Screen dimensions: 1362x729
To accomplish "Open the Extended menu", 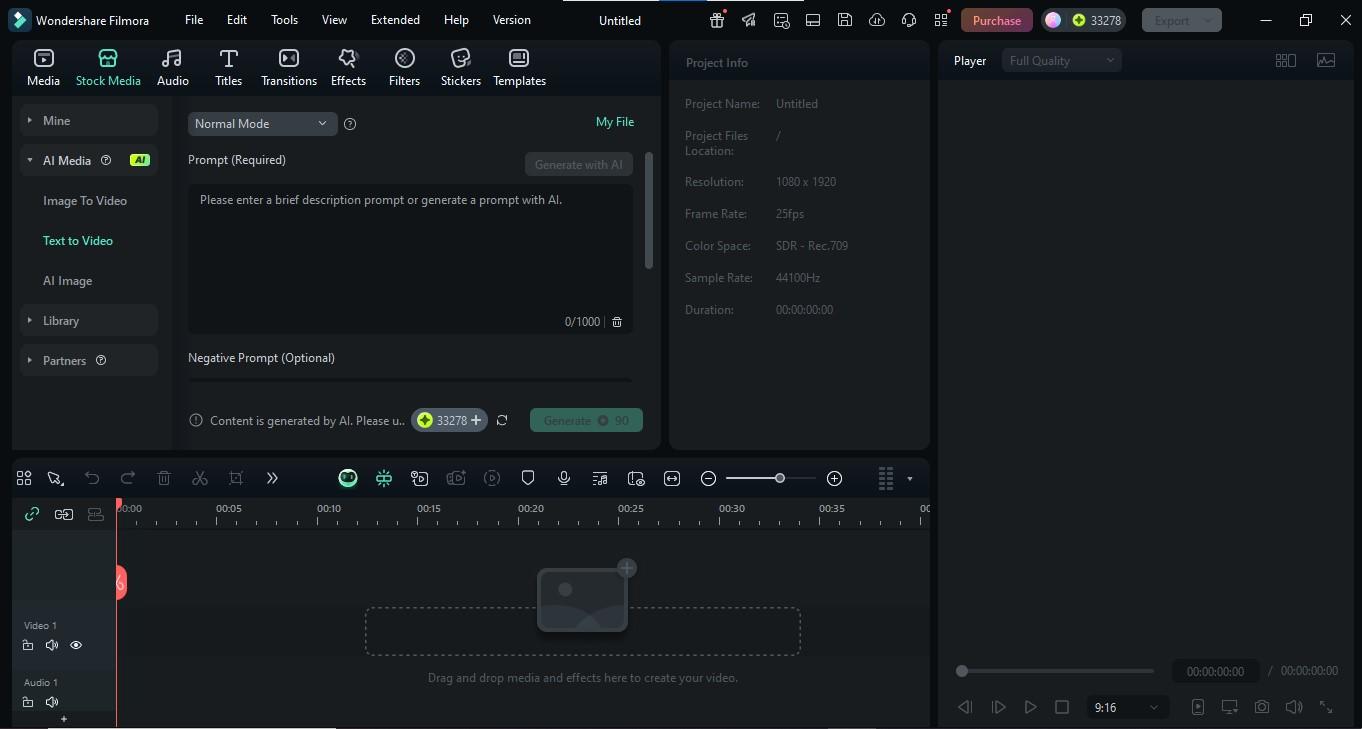I will click(x=395, y=20).
